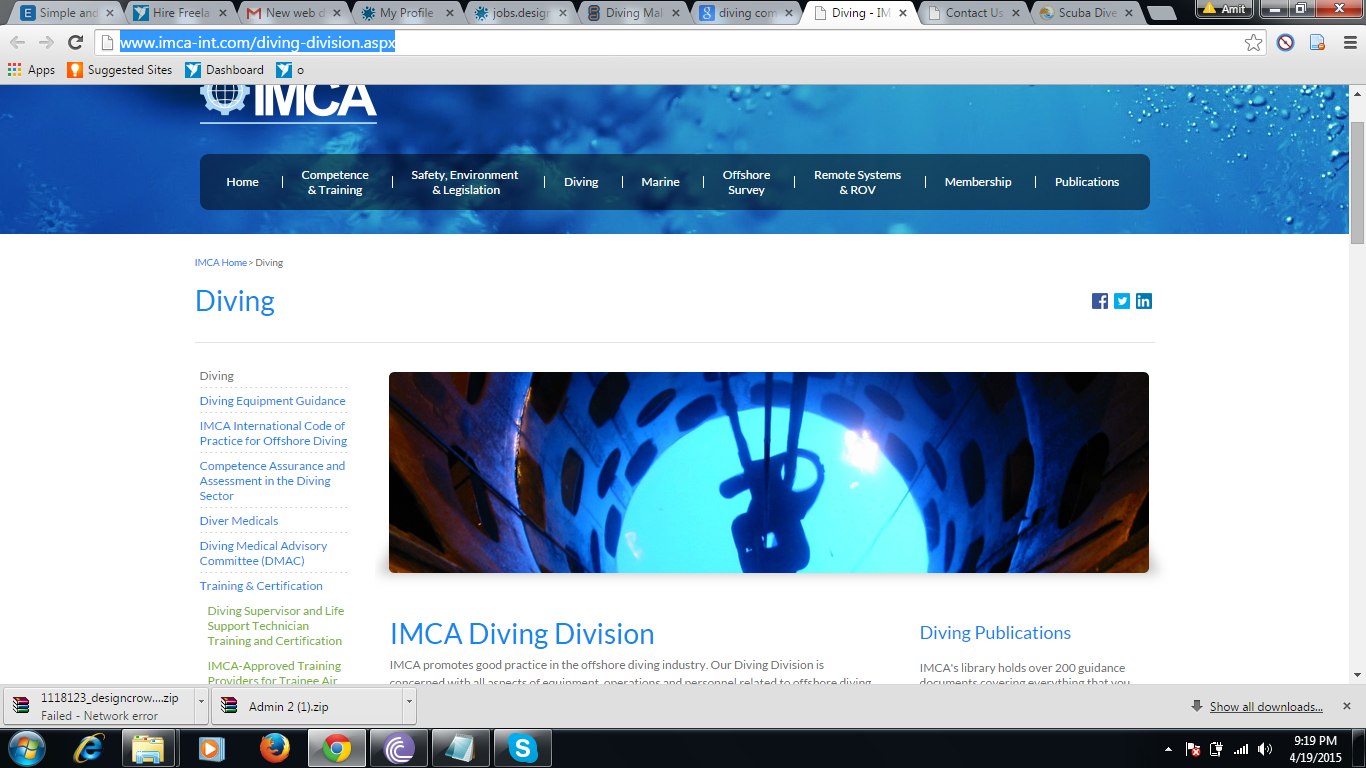Open Diving Equipment Guidance link

click(x=272, y=401)
